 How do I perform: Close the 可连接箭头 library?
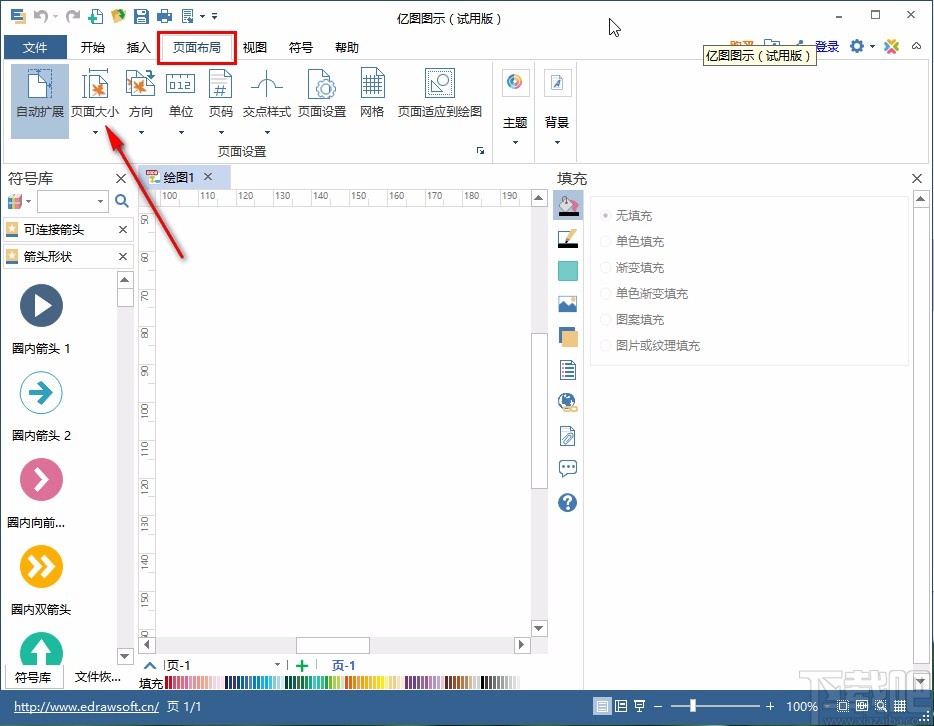pyautogui.click(x=123, y=229)
